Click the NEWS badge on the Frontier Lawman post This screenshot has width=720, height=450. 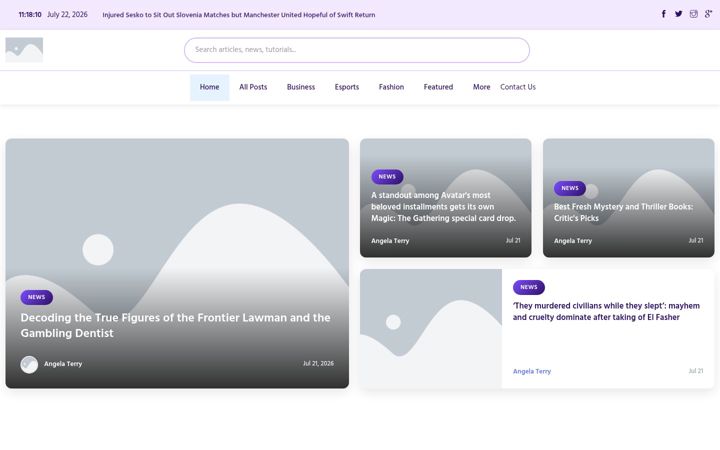(37, 297)
